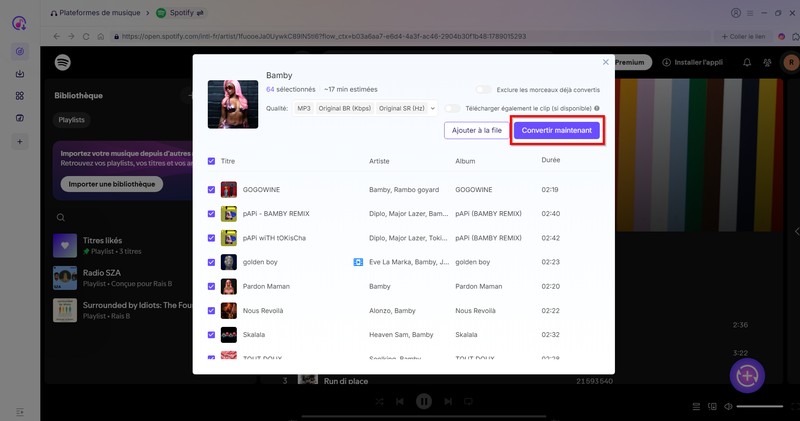Image resolution: width=800 pixels, height=421 pixels.
Task: Click the Bamby artist cover thumbnail
Action: pyautogui.click(x=233, y=104)
